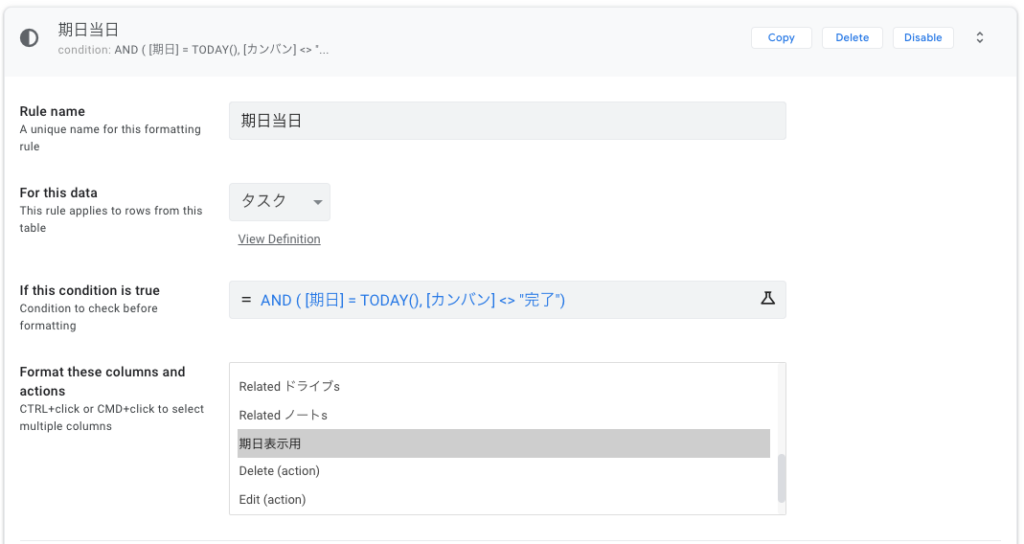This screenshot has width=1024, height=544.
Task: Edit the AND condition expression field
Action: 500,300
